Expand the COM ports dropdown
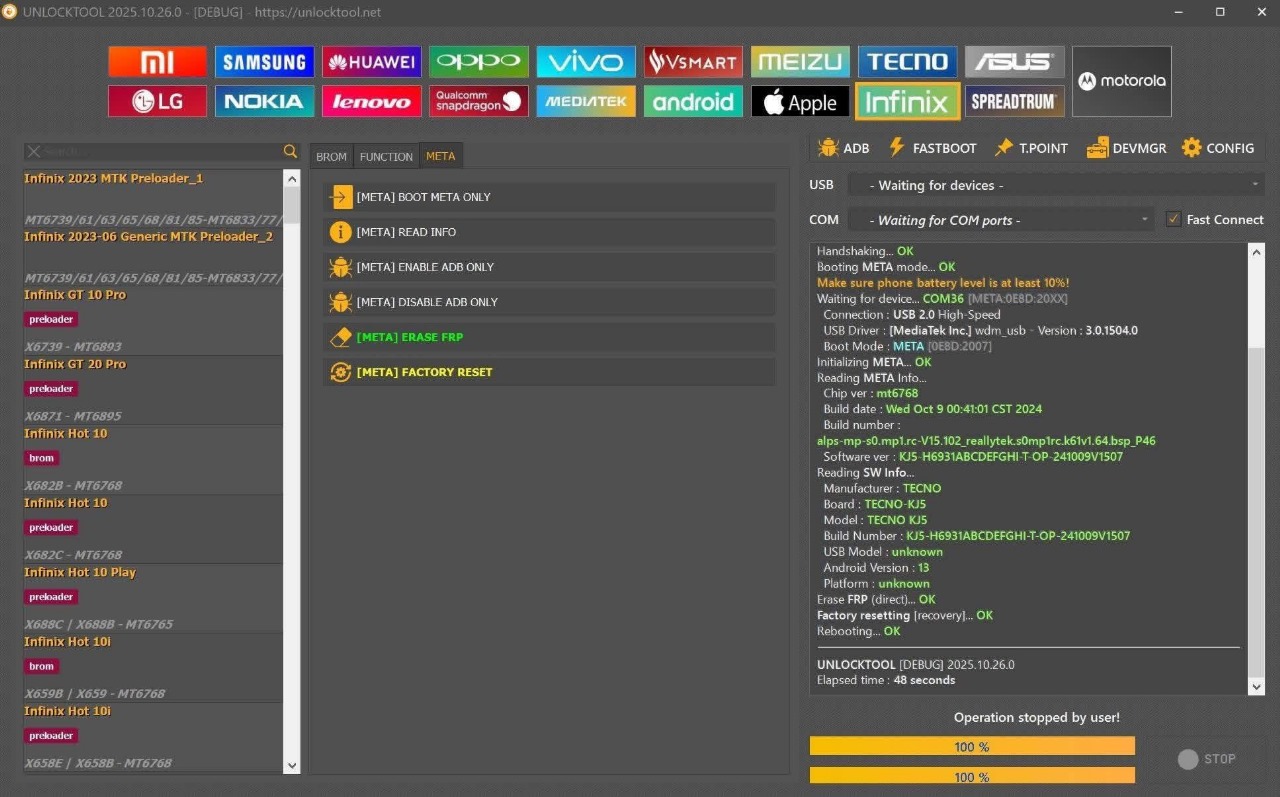1280x797 pixels. (x=1000, y=220)
